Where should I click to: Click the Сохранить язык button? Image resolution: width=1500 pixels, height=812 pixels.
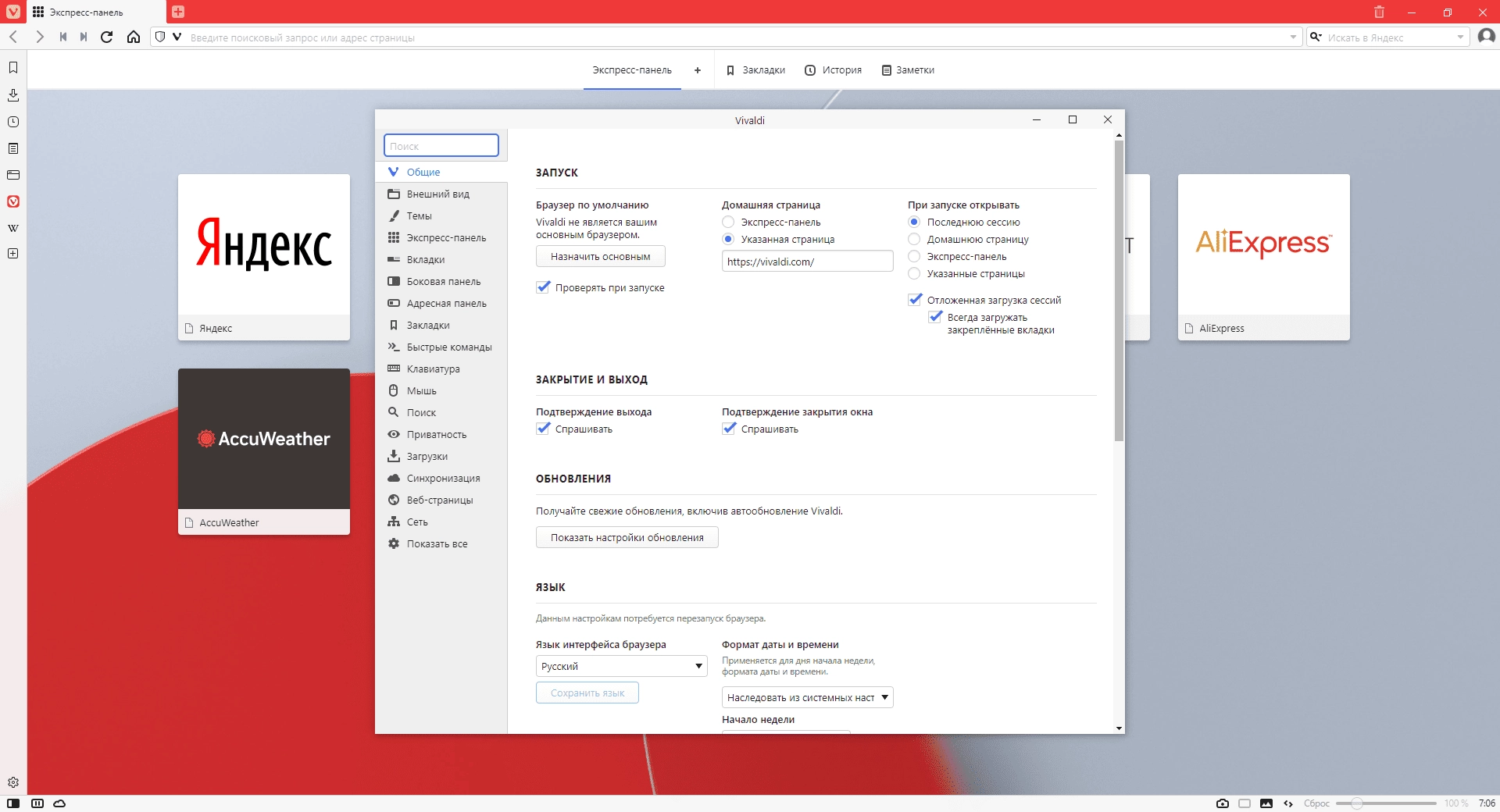pos(587,693)
